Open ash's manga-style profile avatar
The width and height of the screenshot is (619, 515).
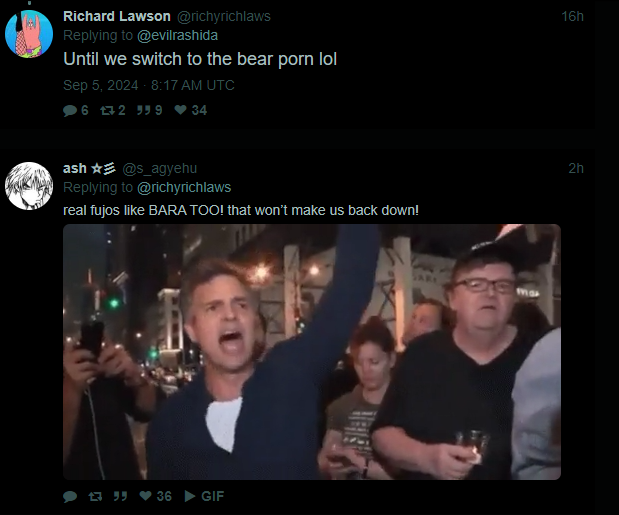coord(29,186)
